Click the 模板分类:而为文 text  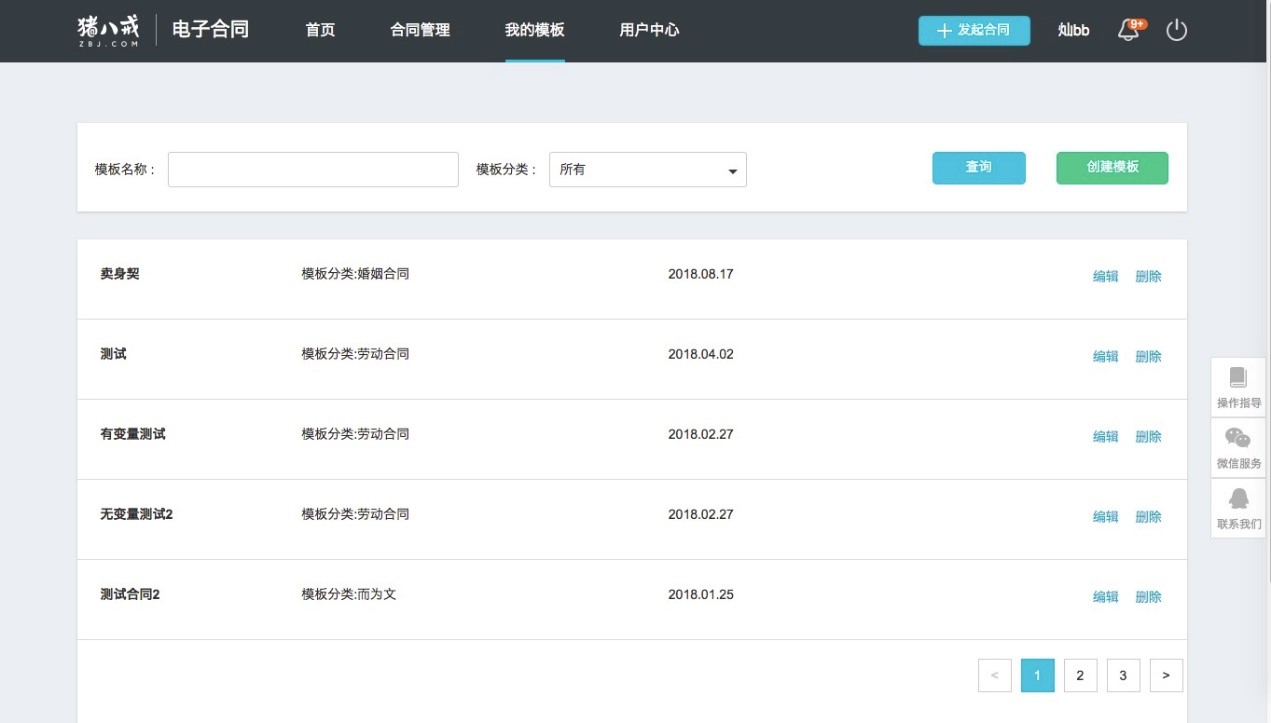click(x=349, y=593)
